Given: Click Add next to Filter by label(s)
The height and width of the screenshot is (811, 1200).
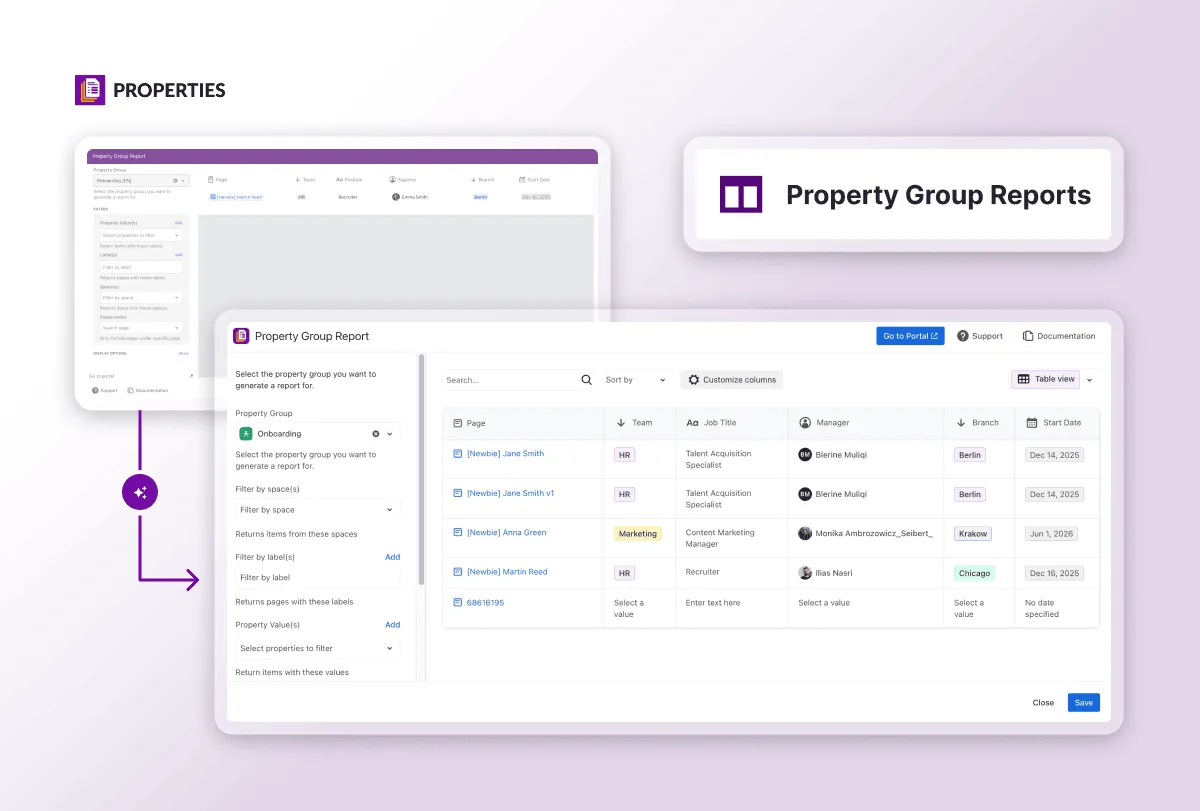Looking at the screenshot, I should pos(393,557).
